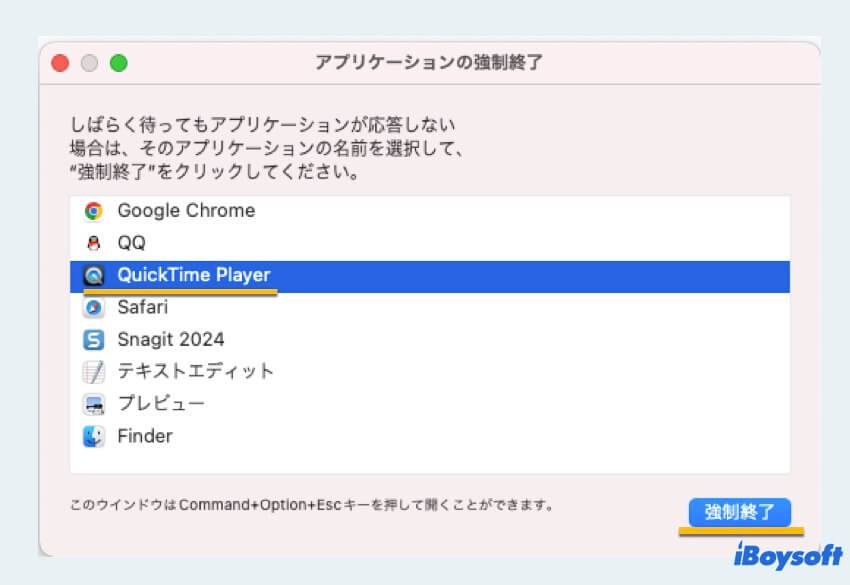
Task: Click the QQ penguin icon
Action: pyautogui.click(x=94, y=243)
